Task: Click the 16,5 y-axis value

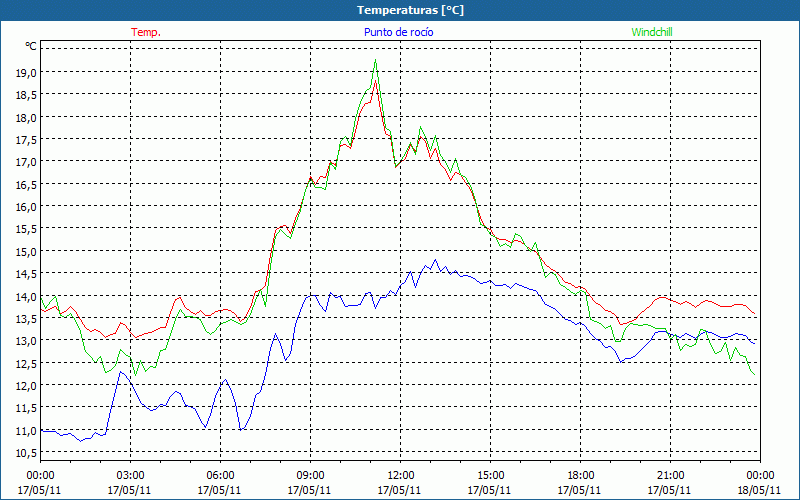Action: click(27, 184)
